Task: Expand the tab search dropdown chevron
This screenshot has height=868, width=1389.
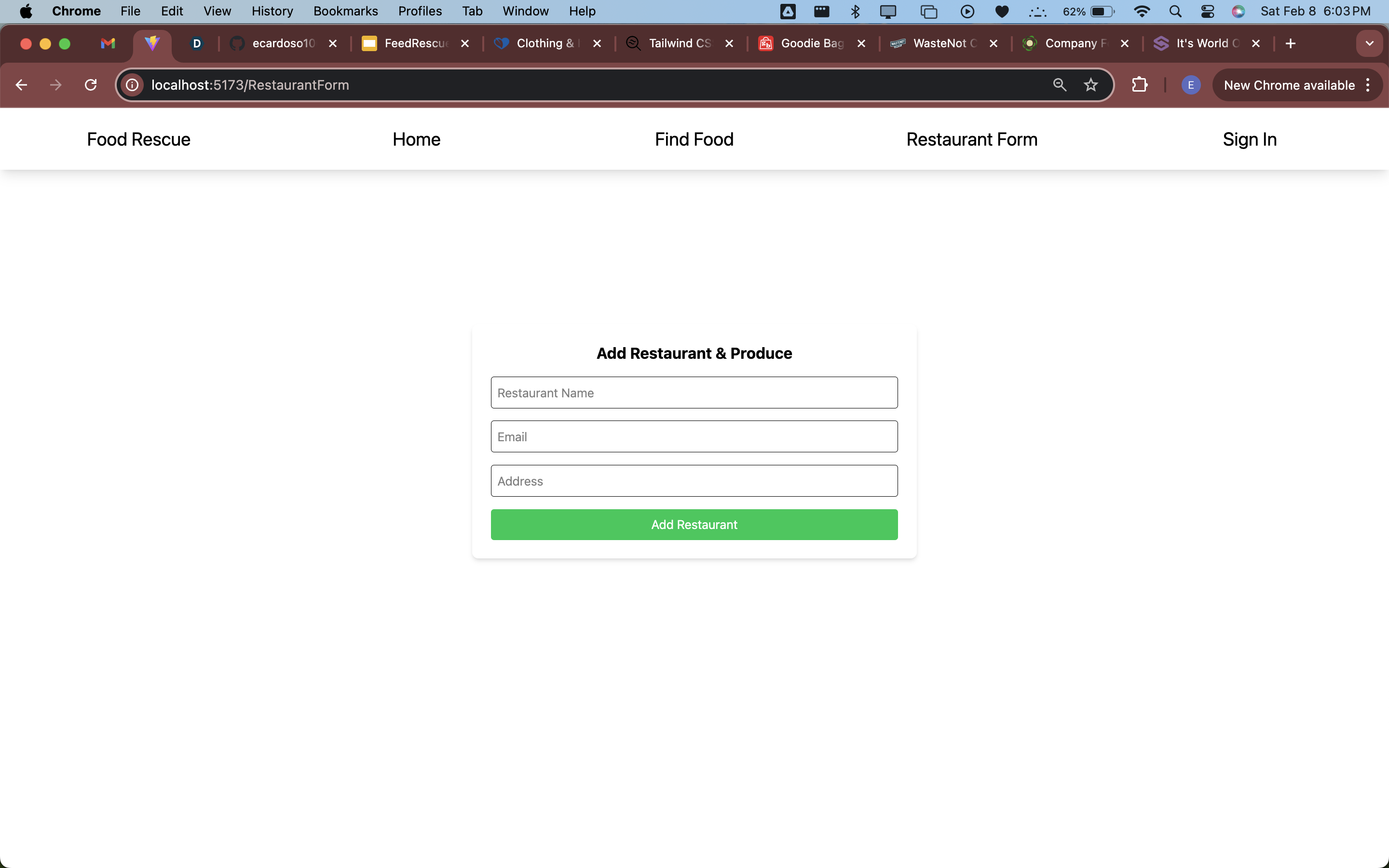Action: coord(1369,43)
